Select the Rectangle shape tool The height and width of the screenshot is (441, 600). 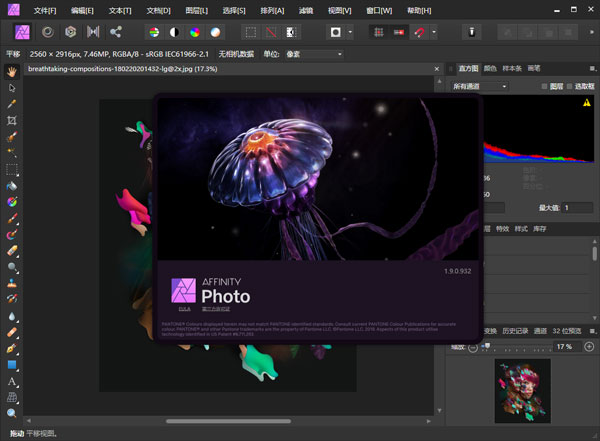12,364
